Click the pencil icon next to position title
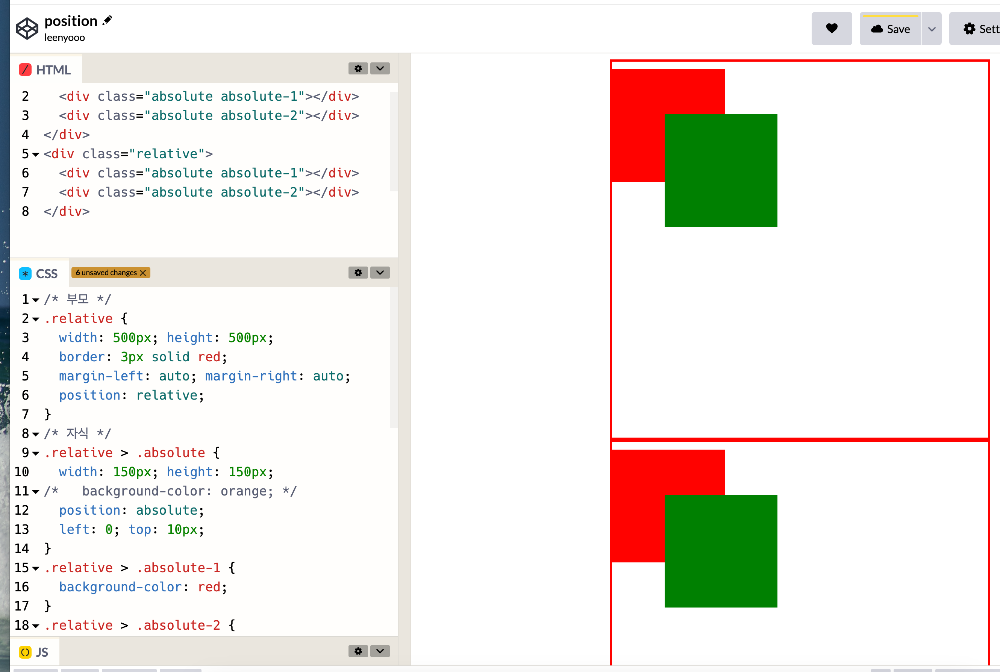Screen dimensions: 1000x672 pos(107,20)
